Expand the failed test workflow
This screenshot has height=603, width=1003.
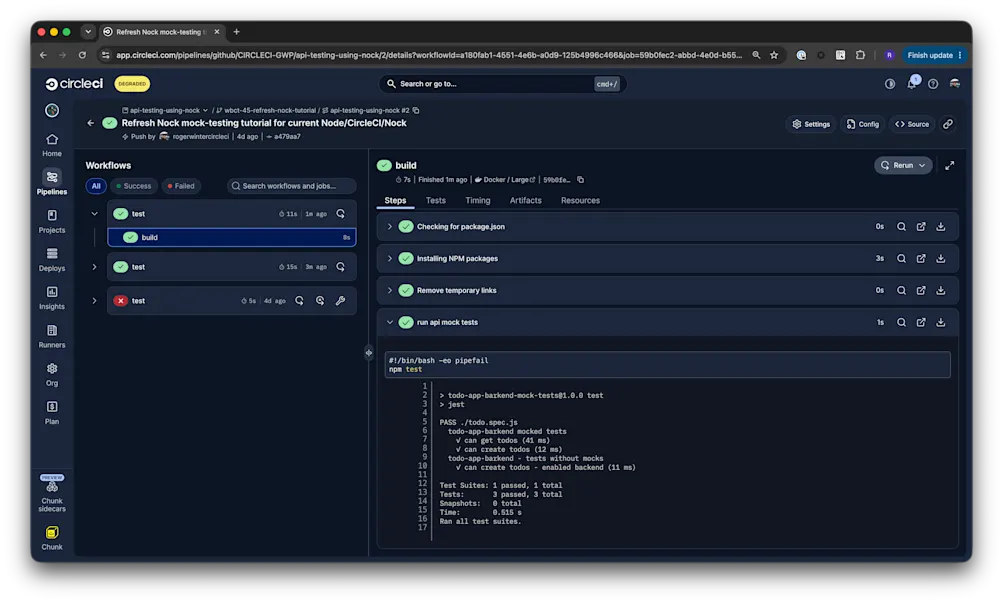click(x=94, y=301)
